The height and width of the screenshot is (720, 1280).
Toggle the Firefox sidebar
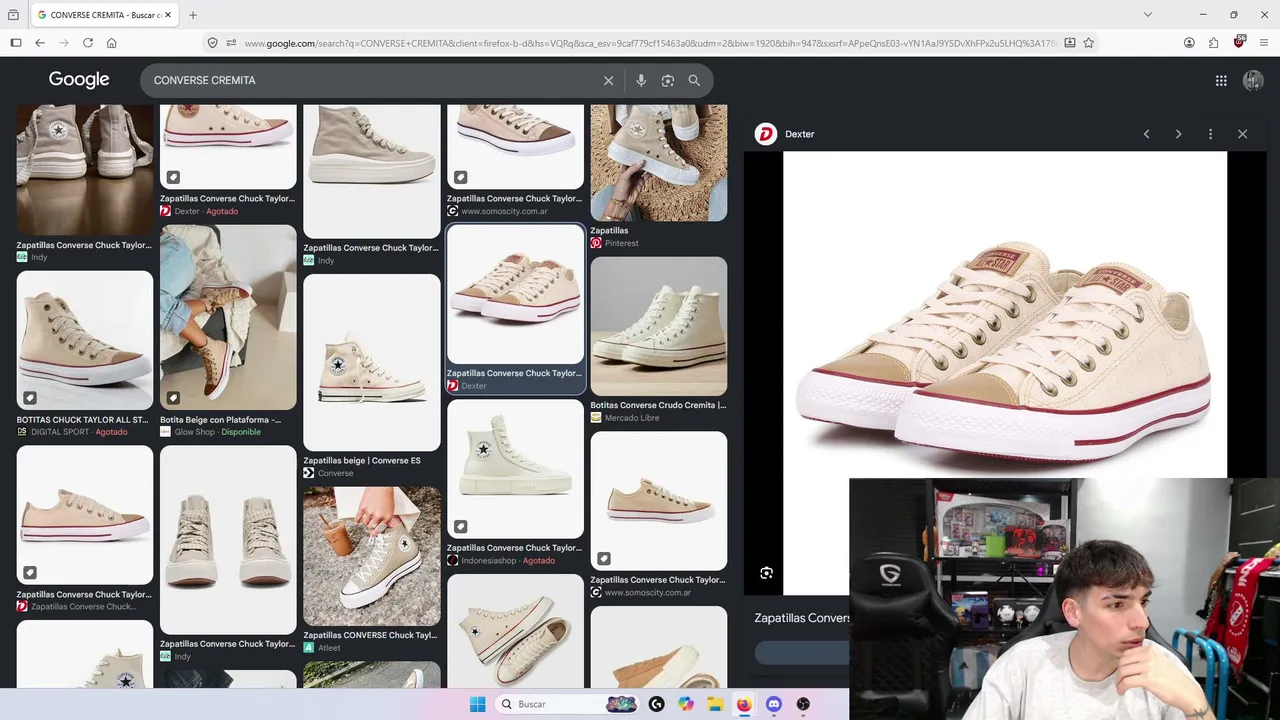(x=16, y=43)
